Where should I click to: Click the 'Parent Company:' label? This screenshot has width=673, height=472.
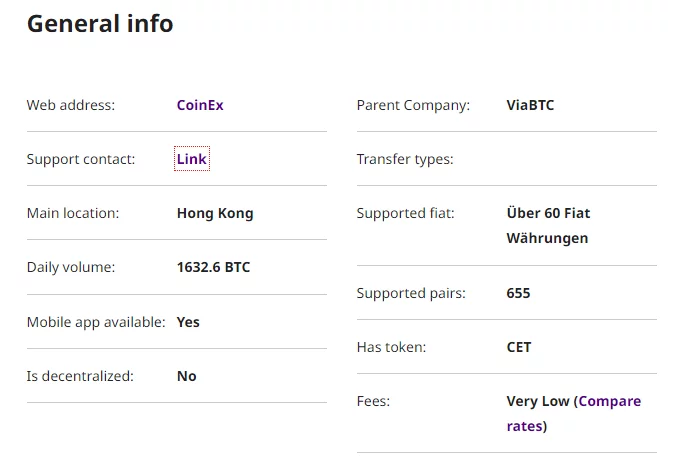(x=413, y=105)
